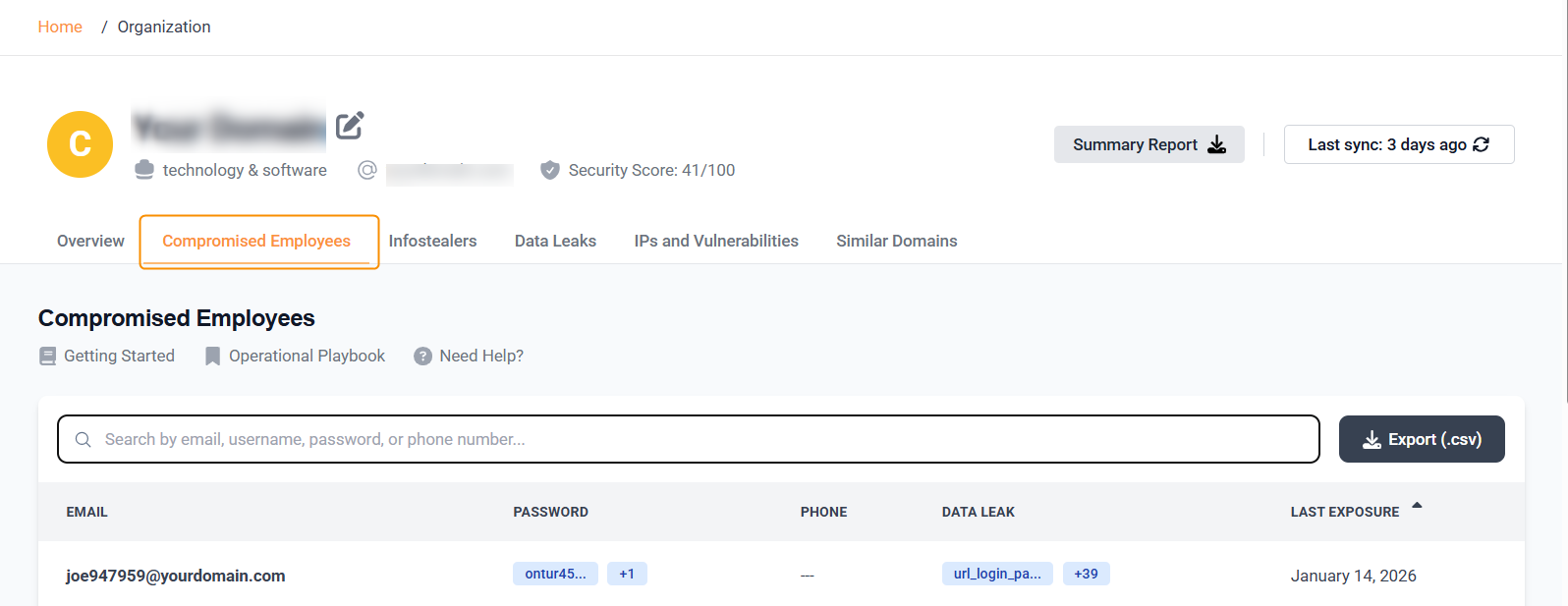The image size is (1568, 606).
Task: Expand the +1 additional passwords badge
Action: [x=627, y=574]
